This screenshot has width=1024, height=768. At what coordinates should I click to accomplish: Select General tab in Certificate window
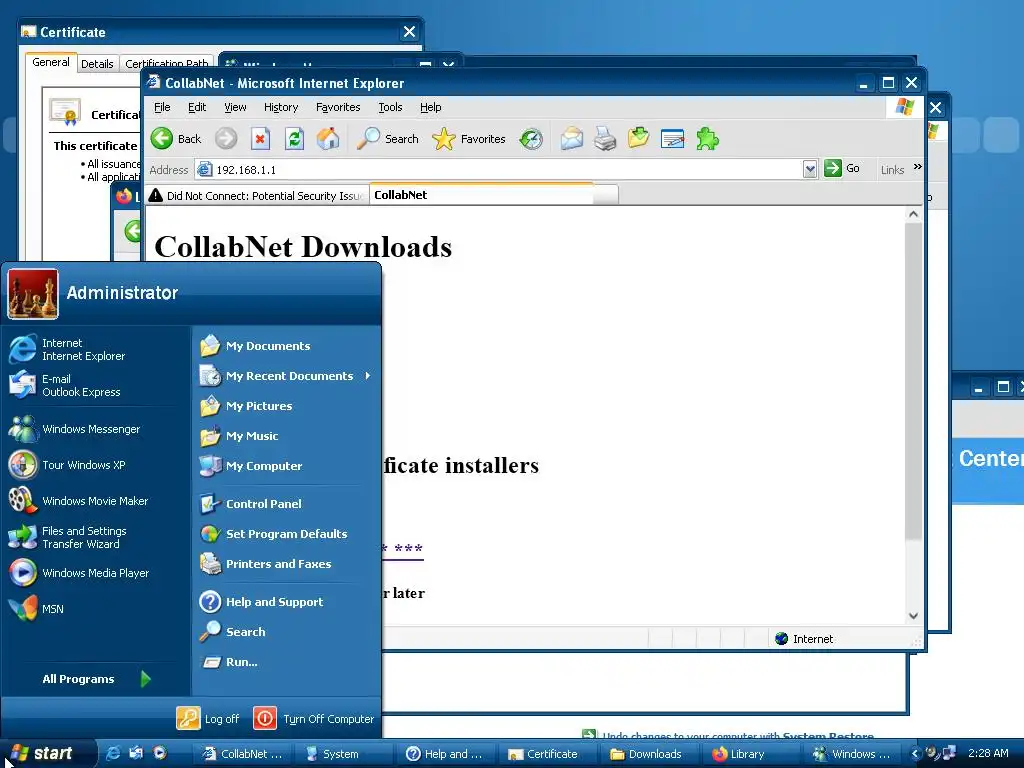(50, 62)
